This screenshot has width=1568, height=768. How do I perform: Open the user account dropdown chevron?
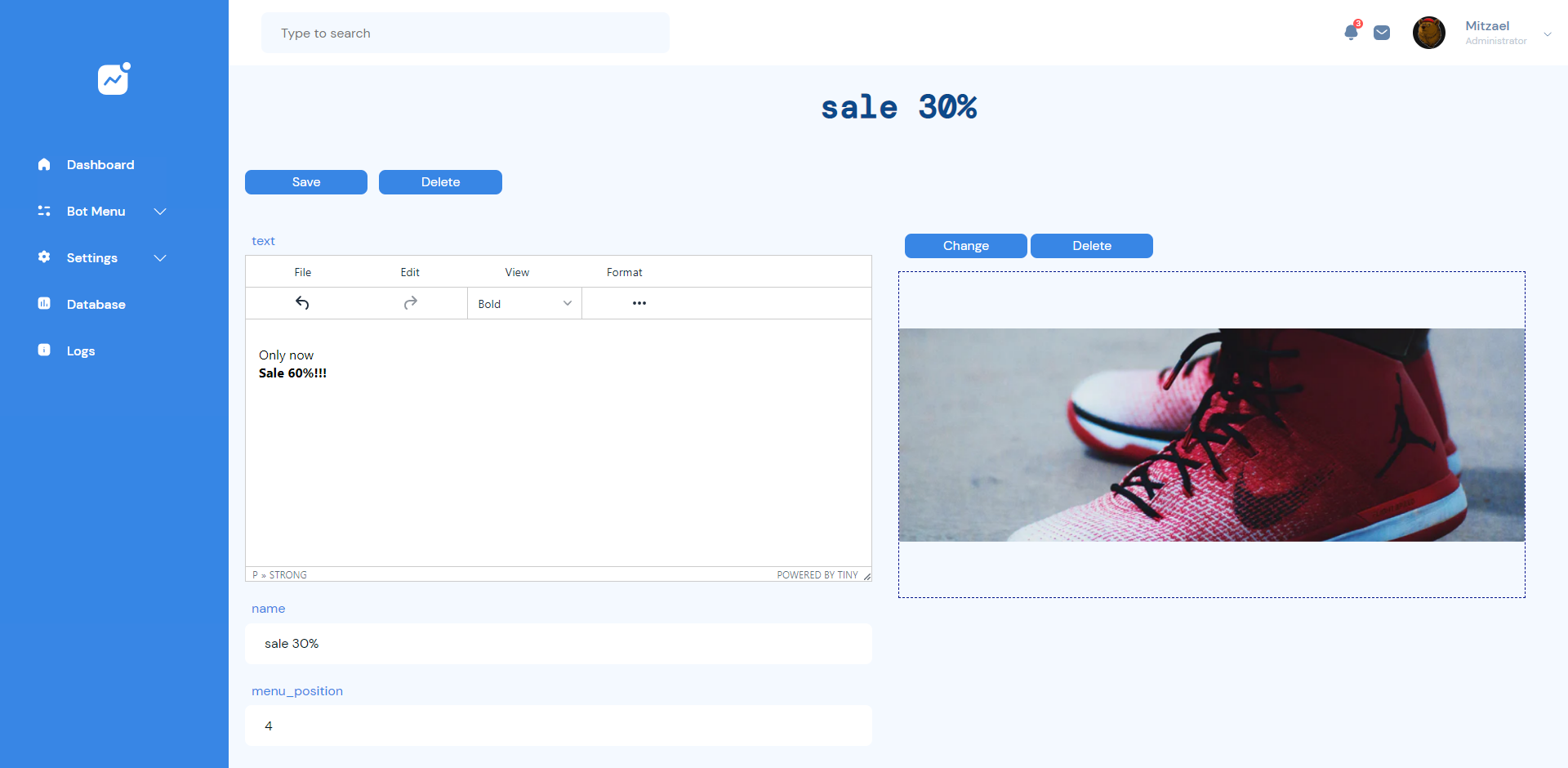(x=1547, y=34)
